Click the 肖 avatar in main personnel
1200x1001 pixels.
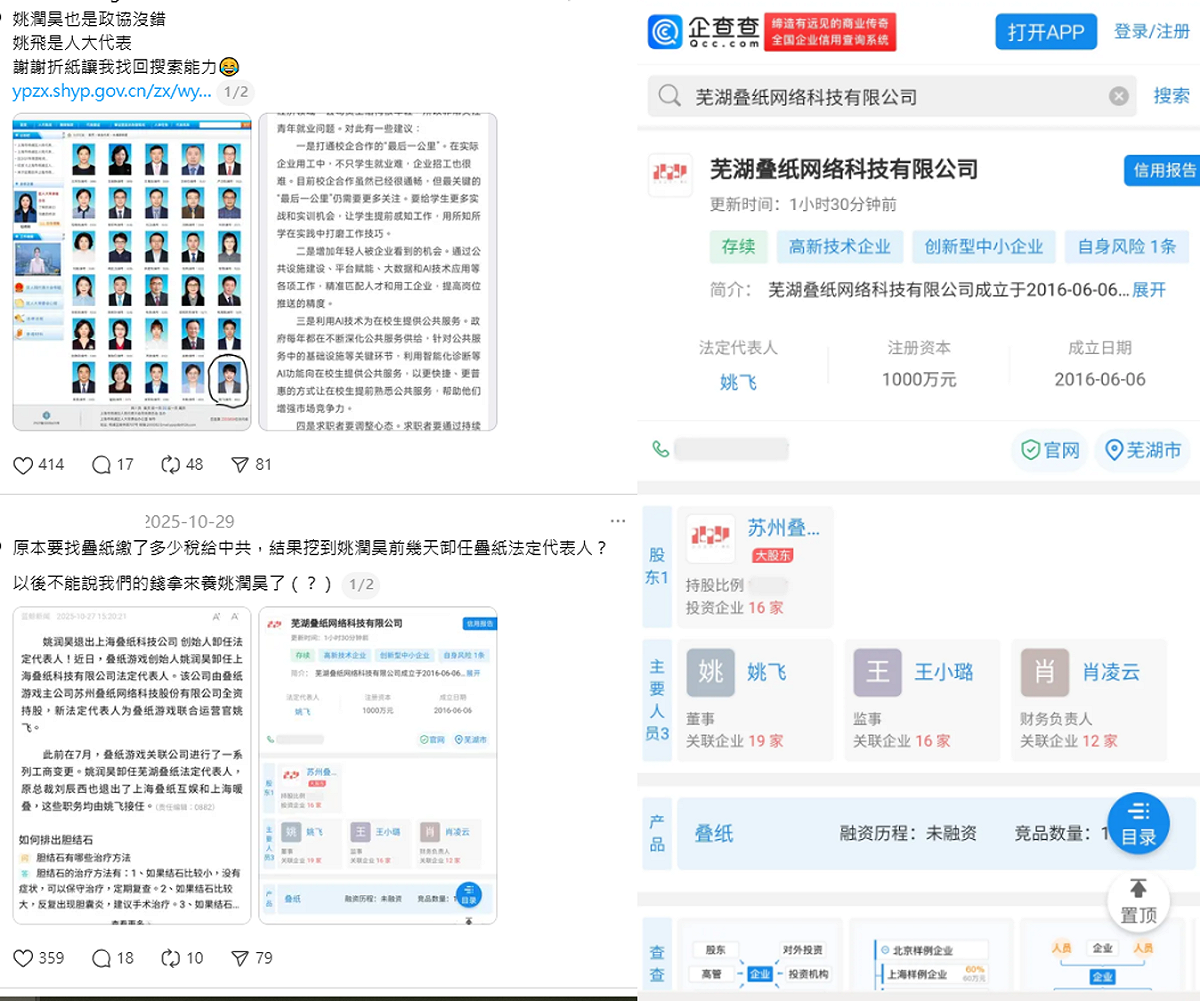[1045, 672]
